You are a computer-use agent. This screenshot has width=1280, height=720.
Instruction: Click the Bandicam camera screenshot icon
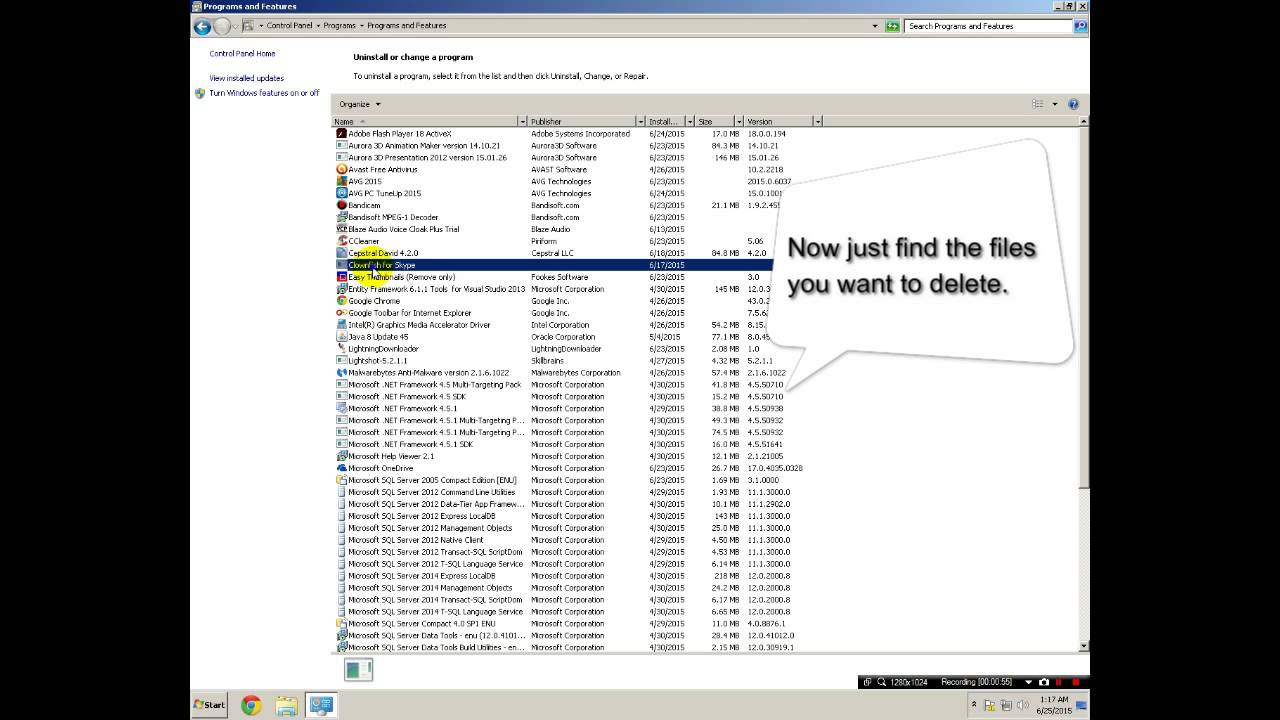[x=1044, y=682]
